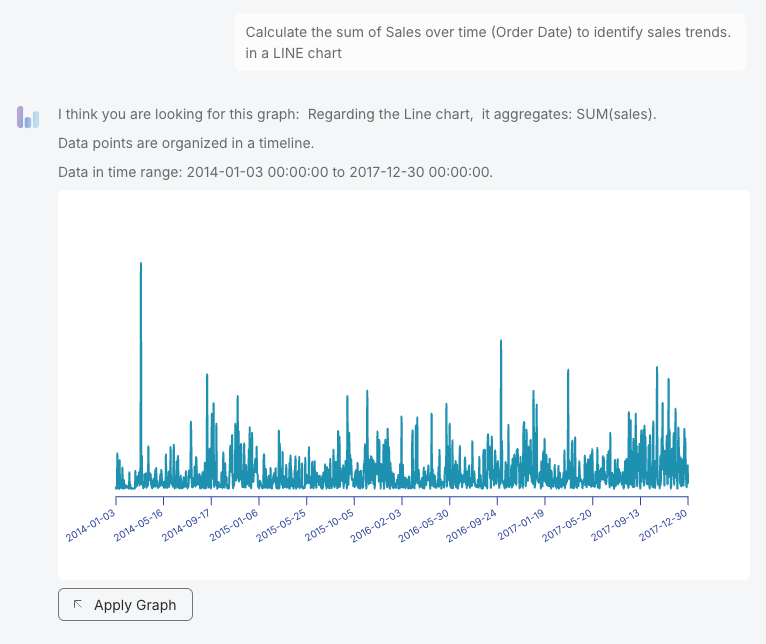
Task: Click the "SUM(sales)" aggregation description text
Action: 616,114
